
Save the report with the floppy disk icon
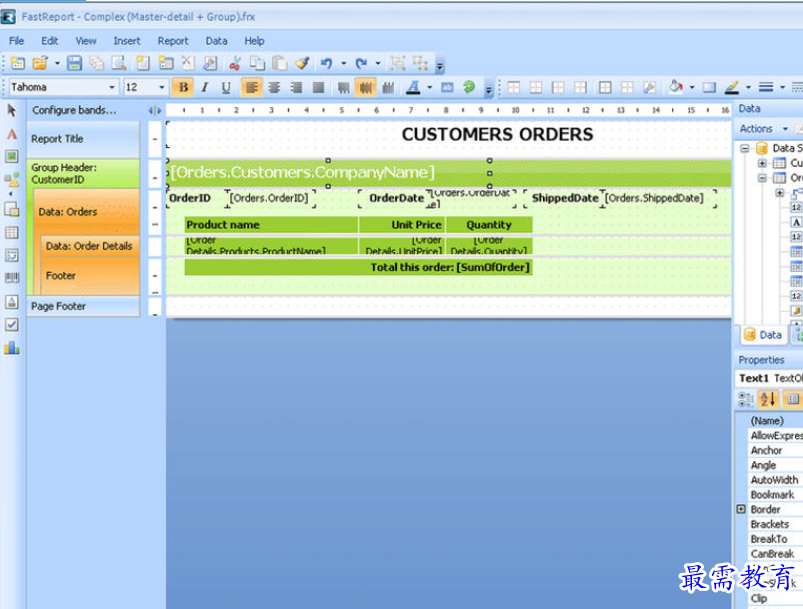[x=75, y=64]
